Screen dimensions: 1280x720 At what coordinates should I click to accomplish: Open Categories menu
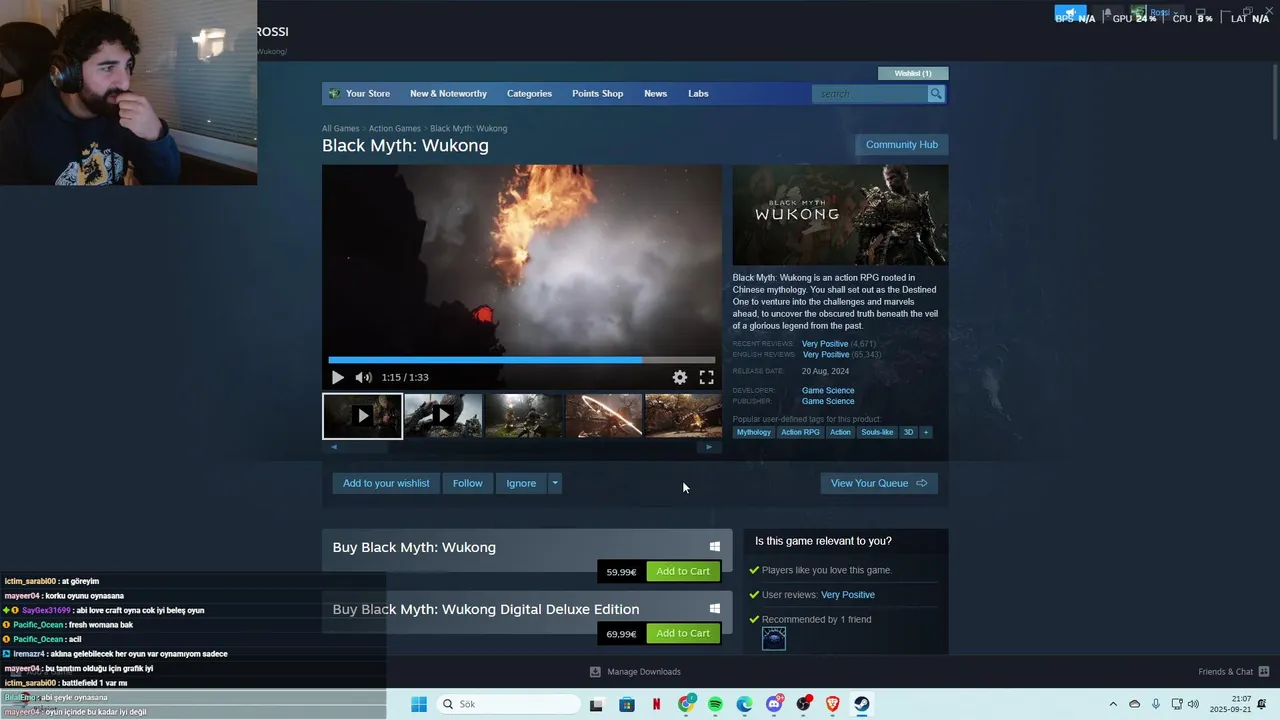tap(529, 94)
